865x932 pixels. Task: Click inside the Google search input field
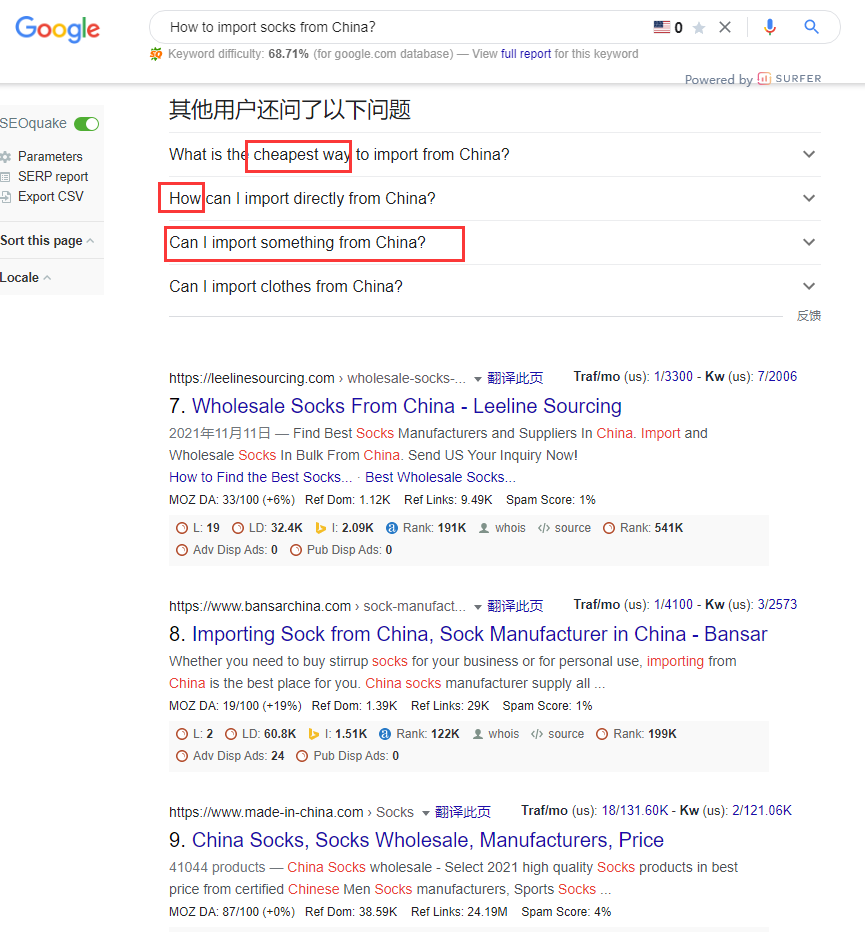(400, 28)
